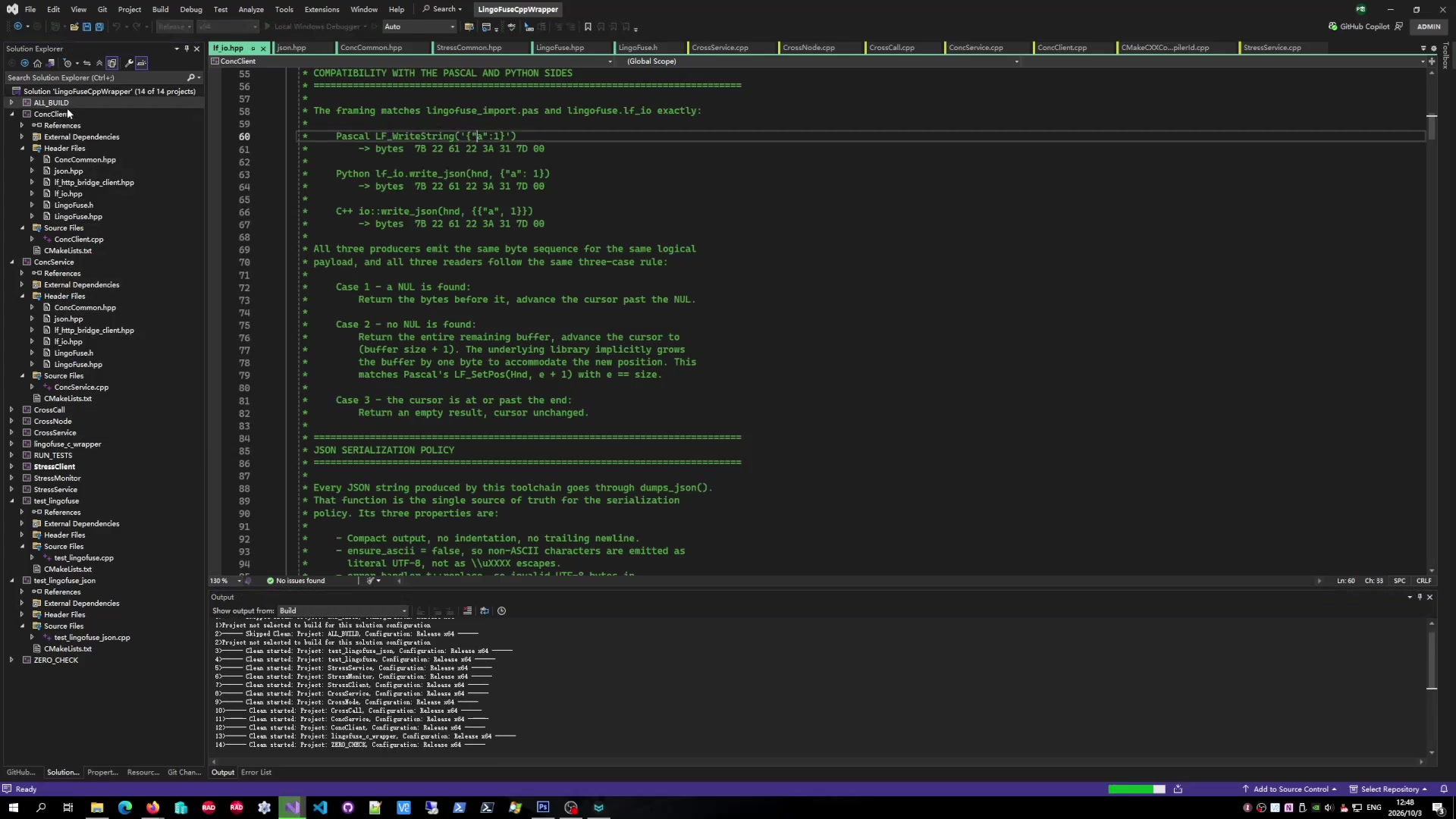Toggle pin on lf_io.hpp tab
Image resolution: width=1456 pixels, height=819 pixels.
coord(253,48)
